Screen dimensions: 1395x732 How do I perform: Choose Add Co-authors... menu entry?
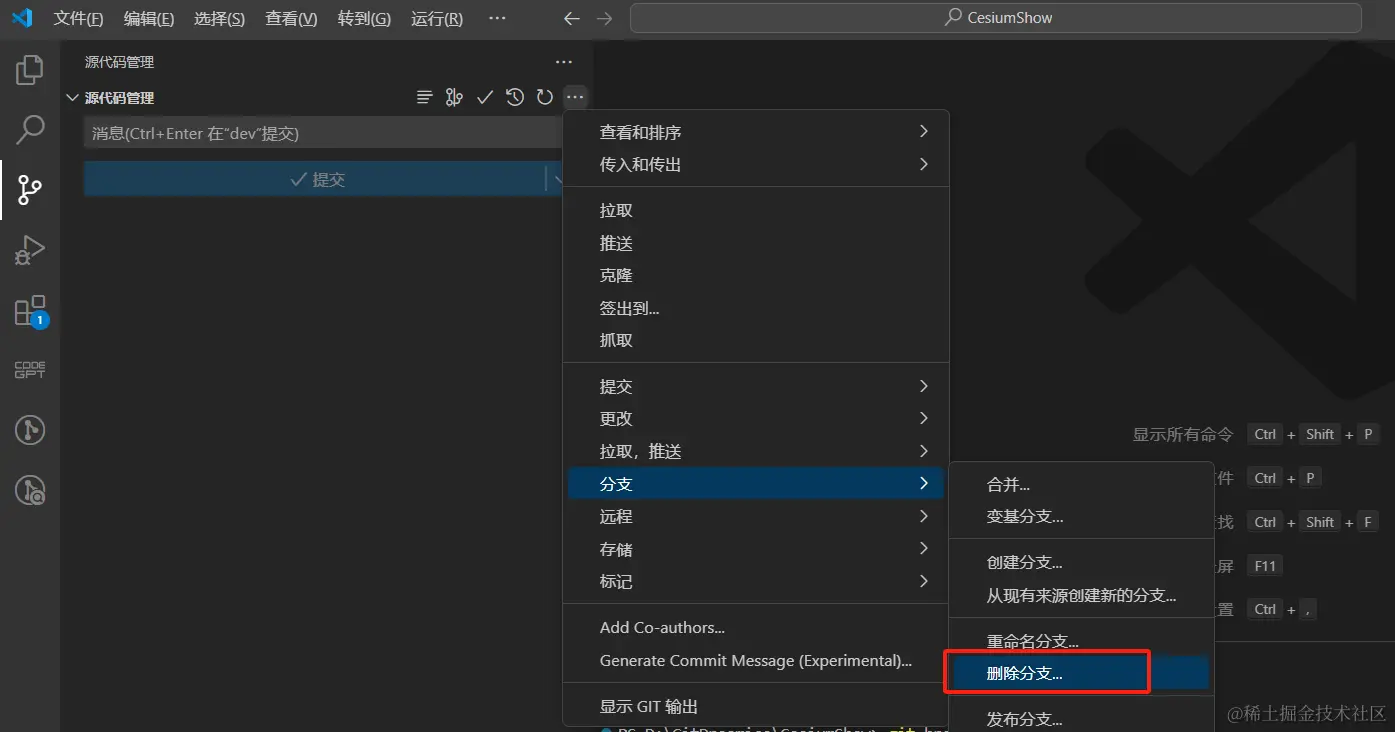pyautogui.click(x=756, y=627)
